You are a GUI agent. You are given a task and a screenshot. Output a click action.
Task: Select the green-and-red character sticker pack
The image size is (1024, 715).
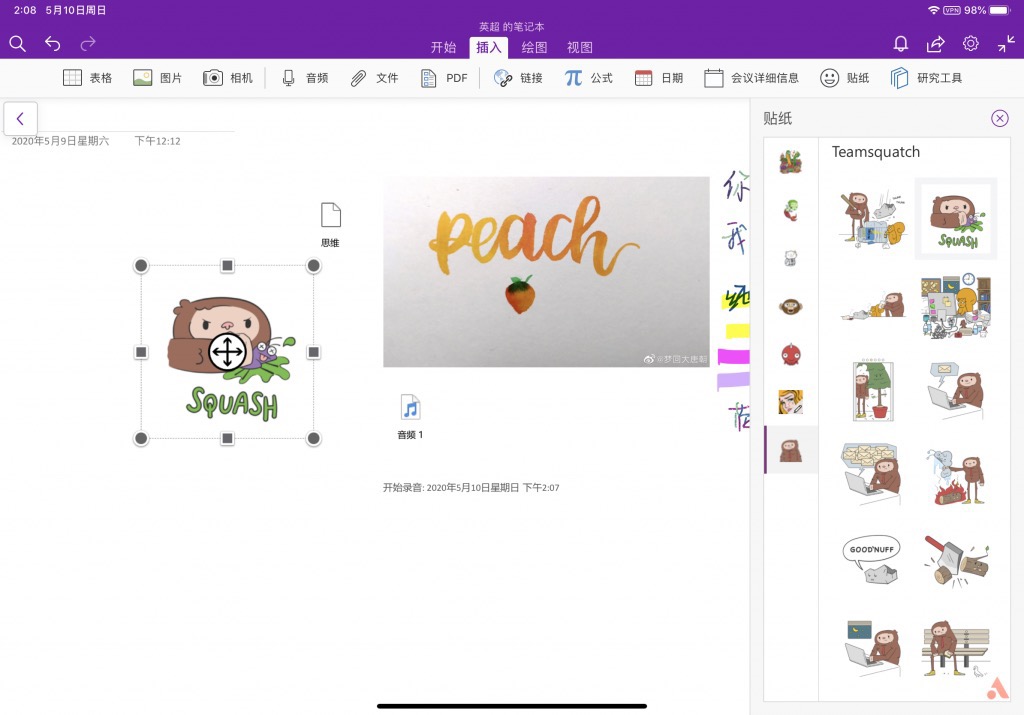[791, 210]
